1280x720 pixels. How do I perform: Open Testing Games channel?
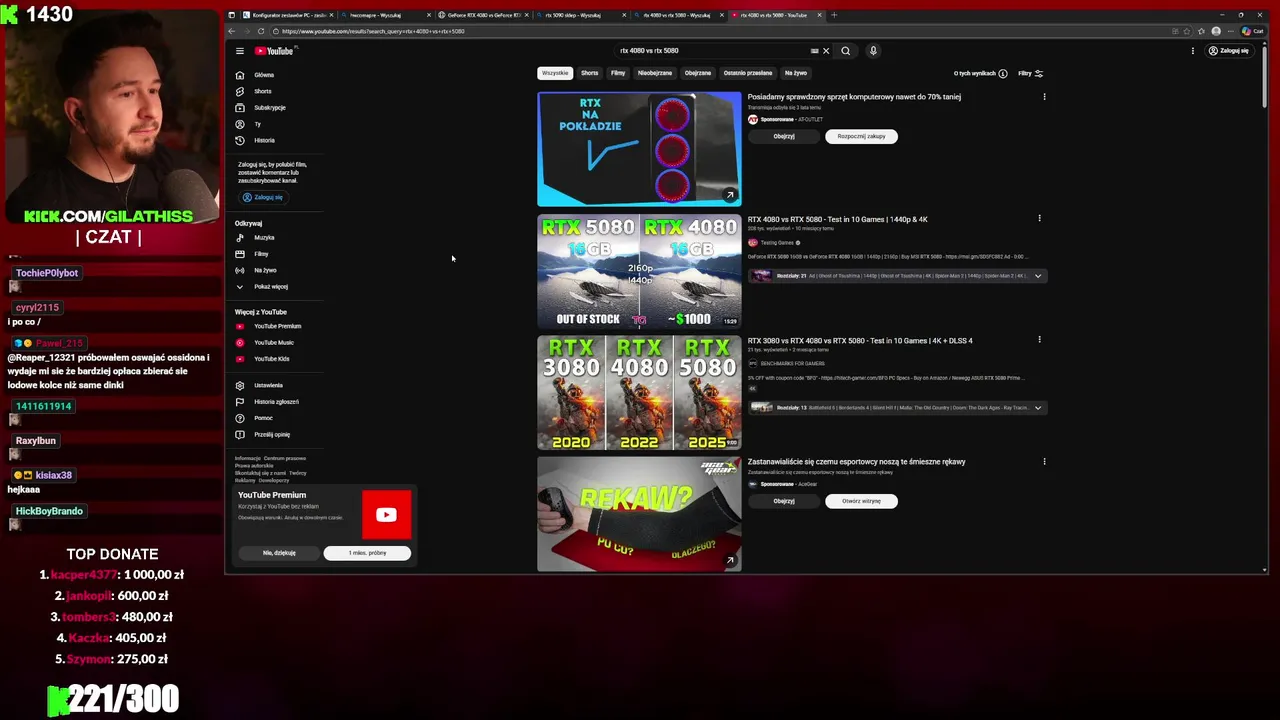coord(777,243)
